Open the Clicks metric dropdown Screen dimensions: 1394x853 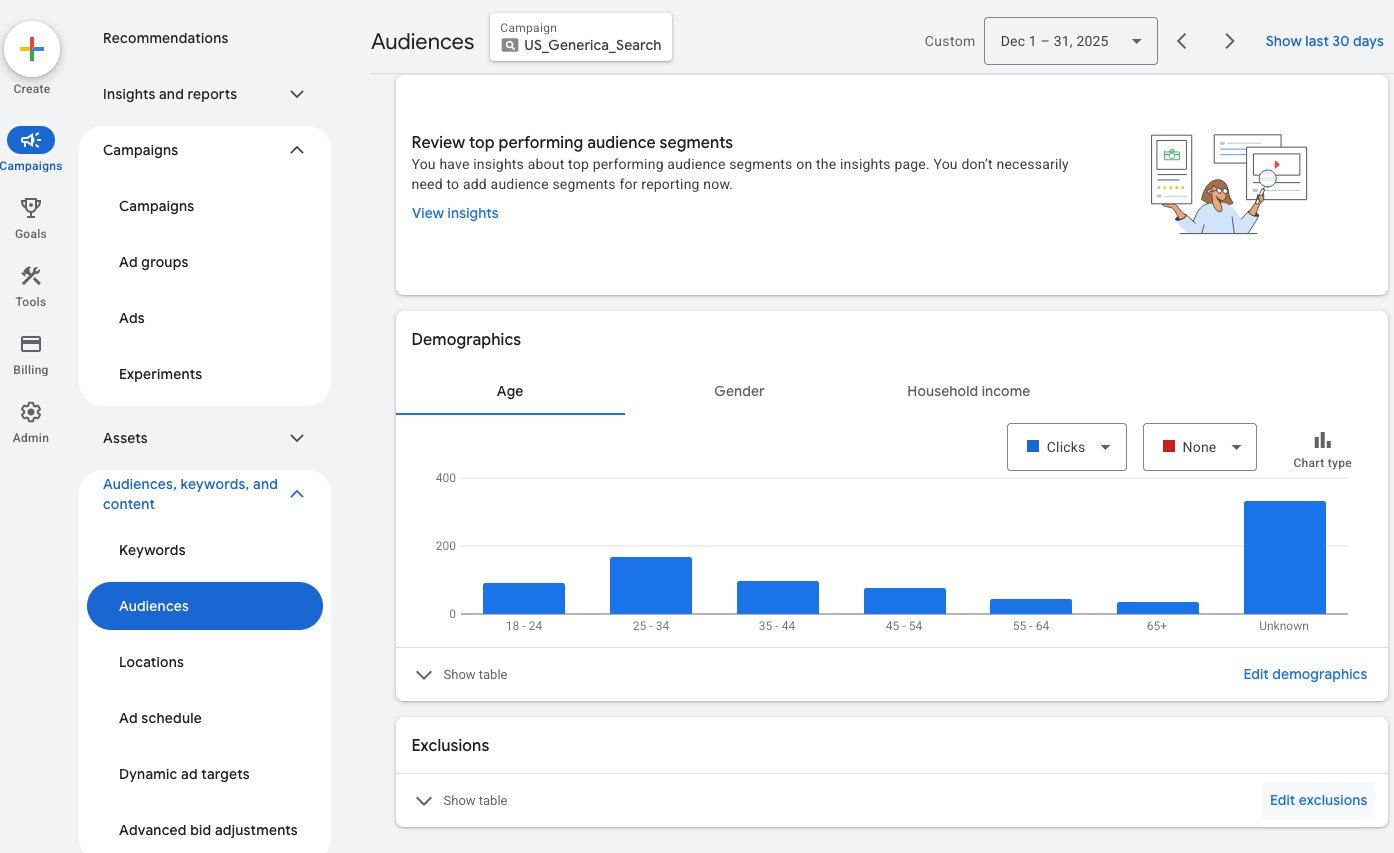coord(1066,447)
